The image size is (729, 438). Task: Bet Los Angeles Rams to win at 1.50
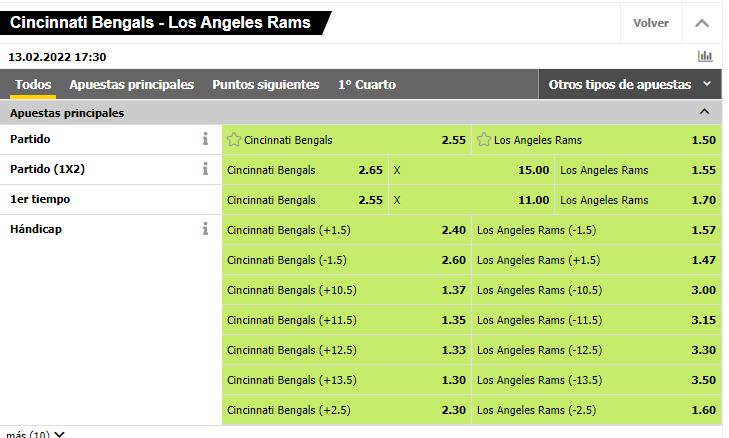click(x=596, y=139)
